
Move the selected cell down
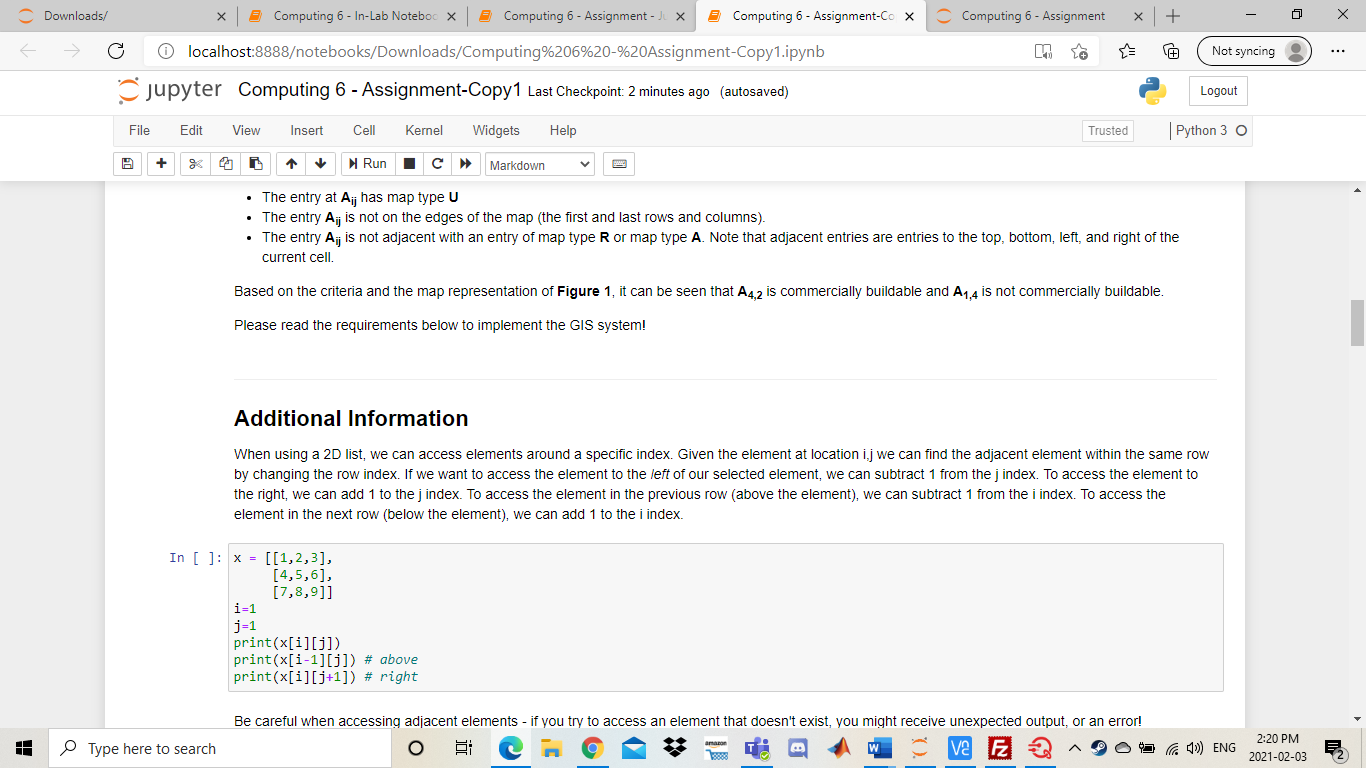point(319,163)
